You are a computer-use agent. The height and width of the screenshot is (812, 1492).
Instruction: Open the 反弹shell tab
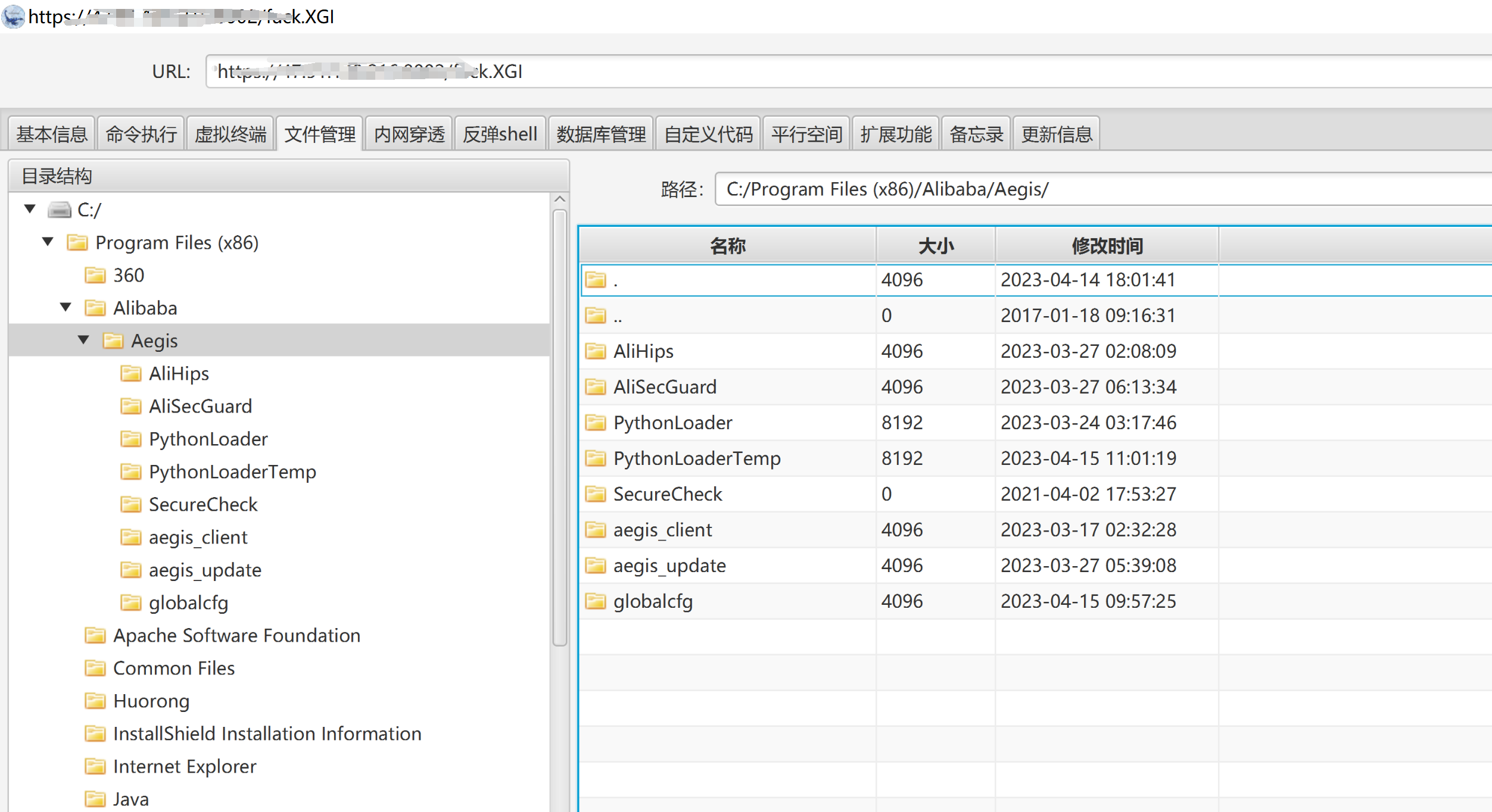point(500,135)
